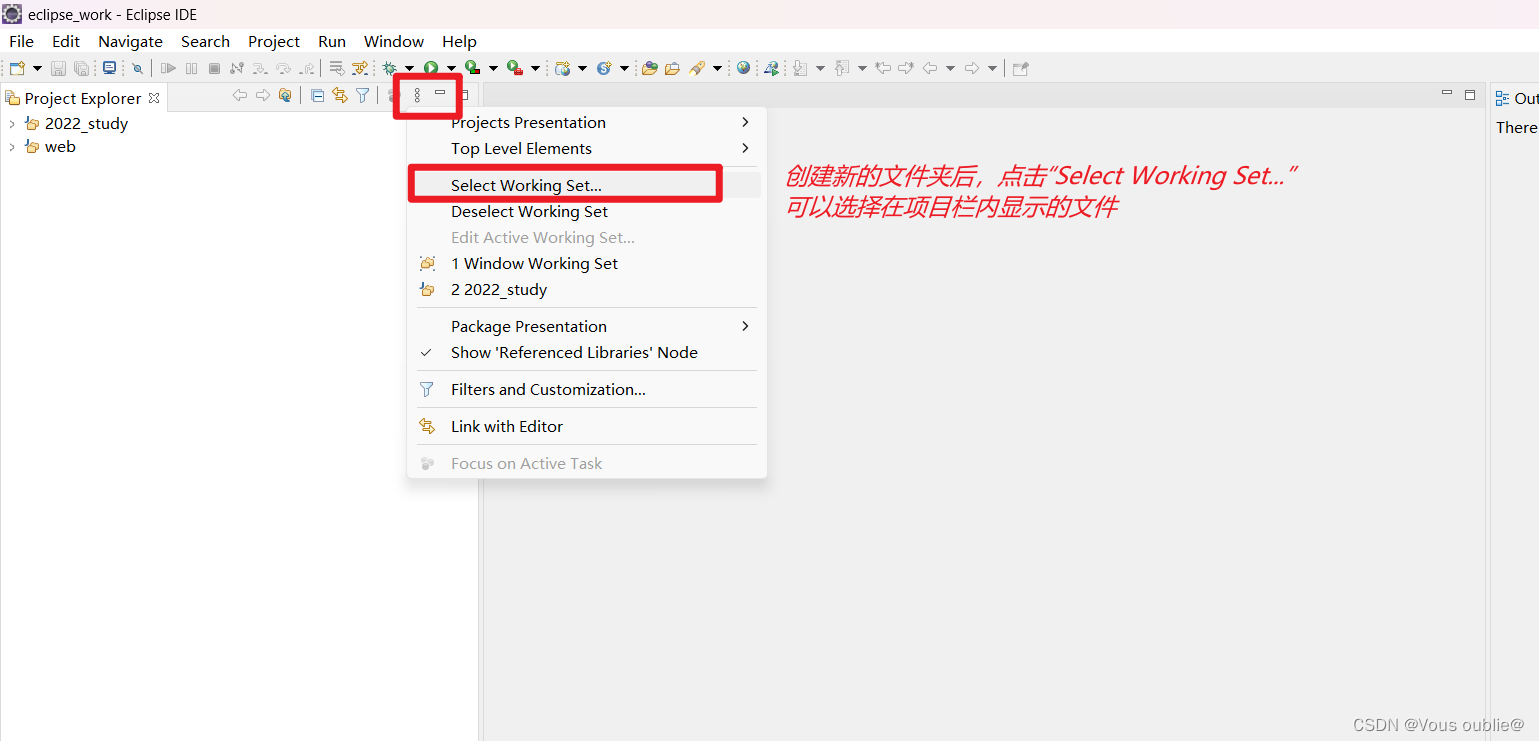Switch to the Outline view tab
Viewport: 1539px width, 741px height.
click(1516, 98)
